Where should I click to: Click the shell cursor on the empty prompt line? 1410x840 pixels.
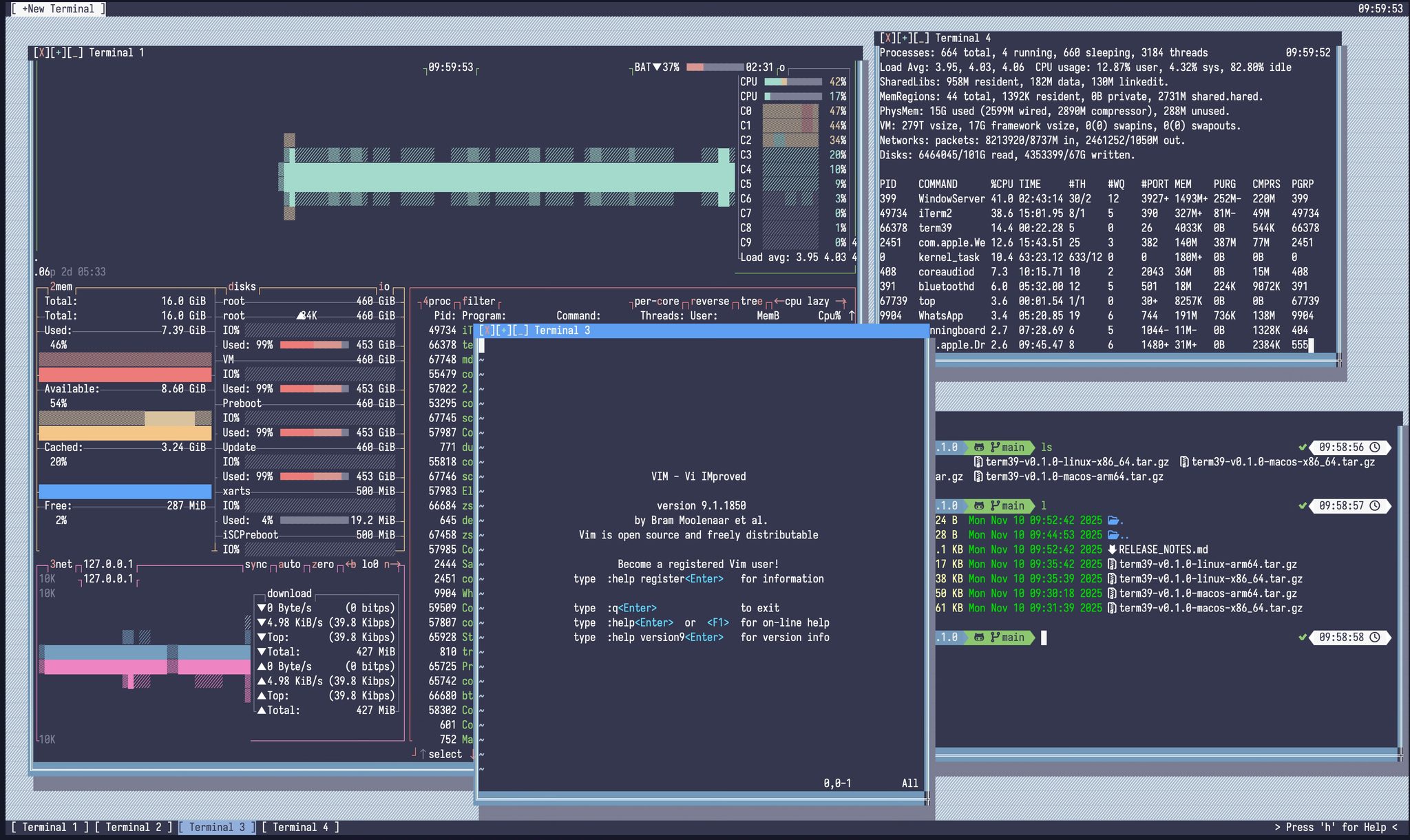(1044, 638)
